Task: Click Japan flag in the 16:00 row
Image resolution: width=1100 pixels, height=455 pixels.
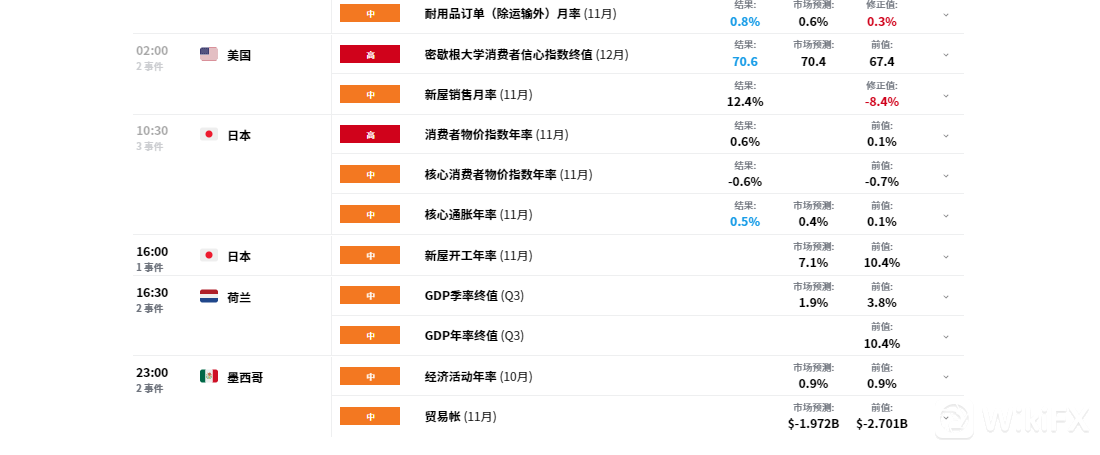Action: (x=208, y=255)
